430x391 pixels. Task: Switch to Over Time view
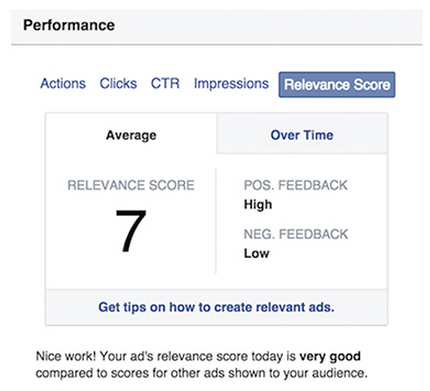tap(302, 134)
